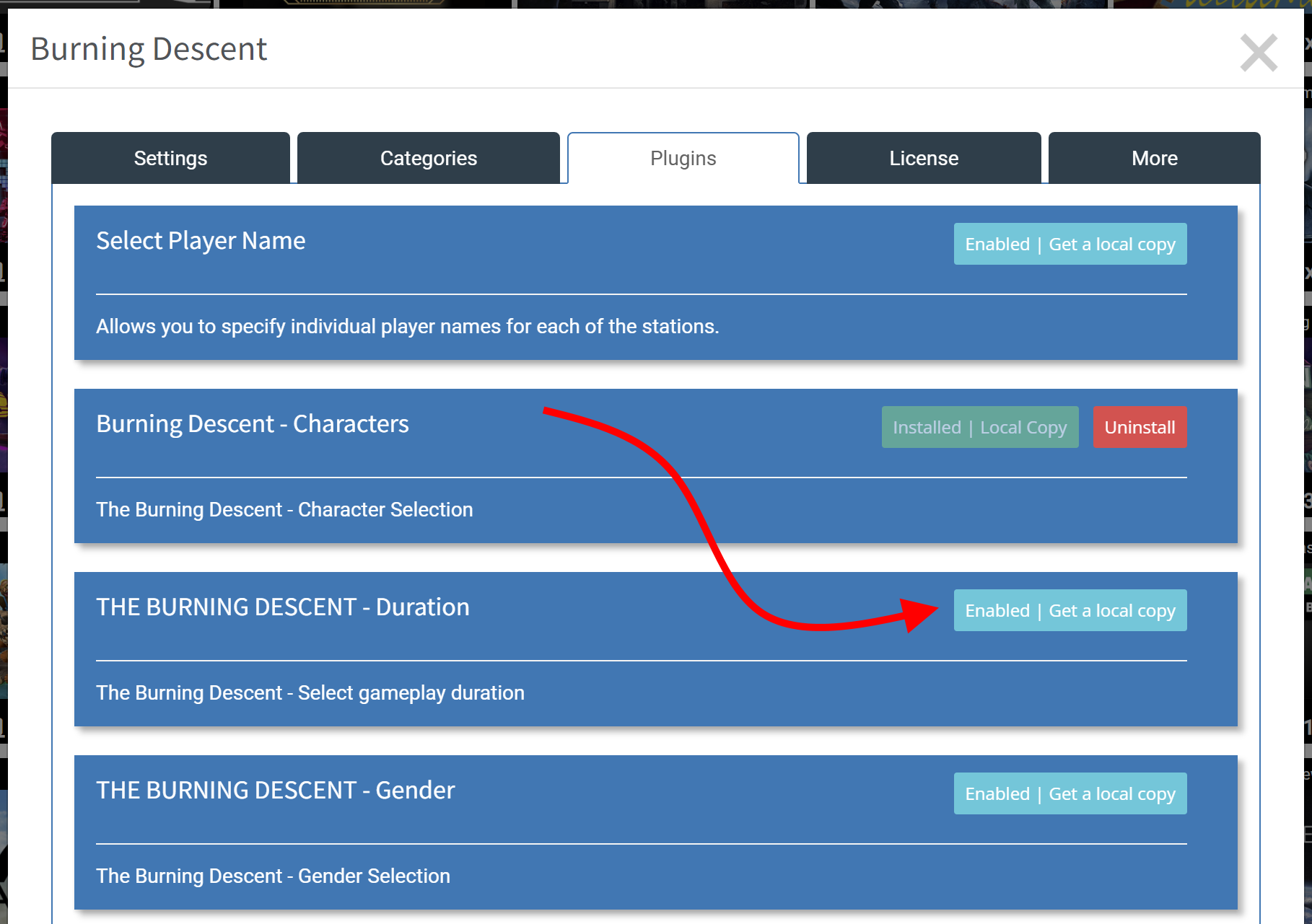
Task: Click the Gender Selection description text
Action: pyautogui.click(x=273, y=876)
